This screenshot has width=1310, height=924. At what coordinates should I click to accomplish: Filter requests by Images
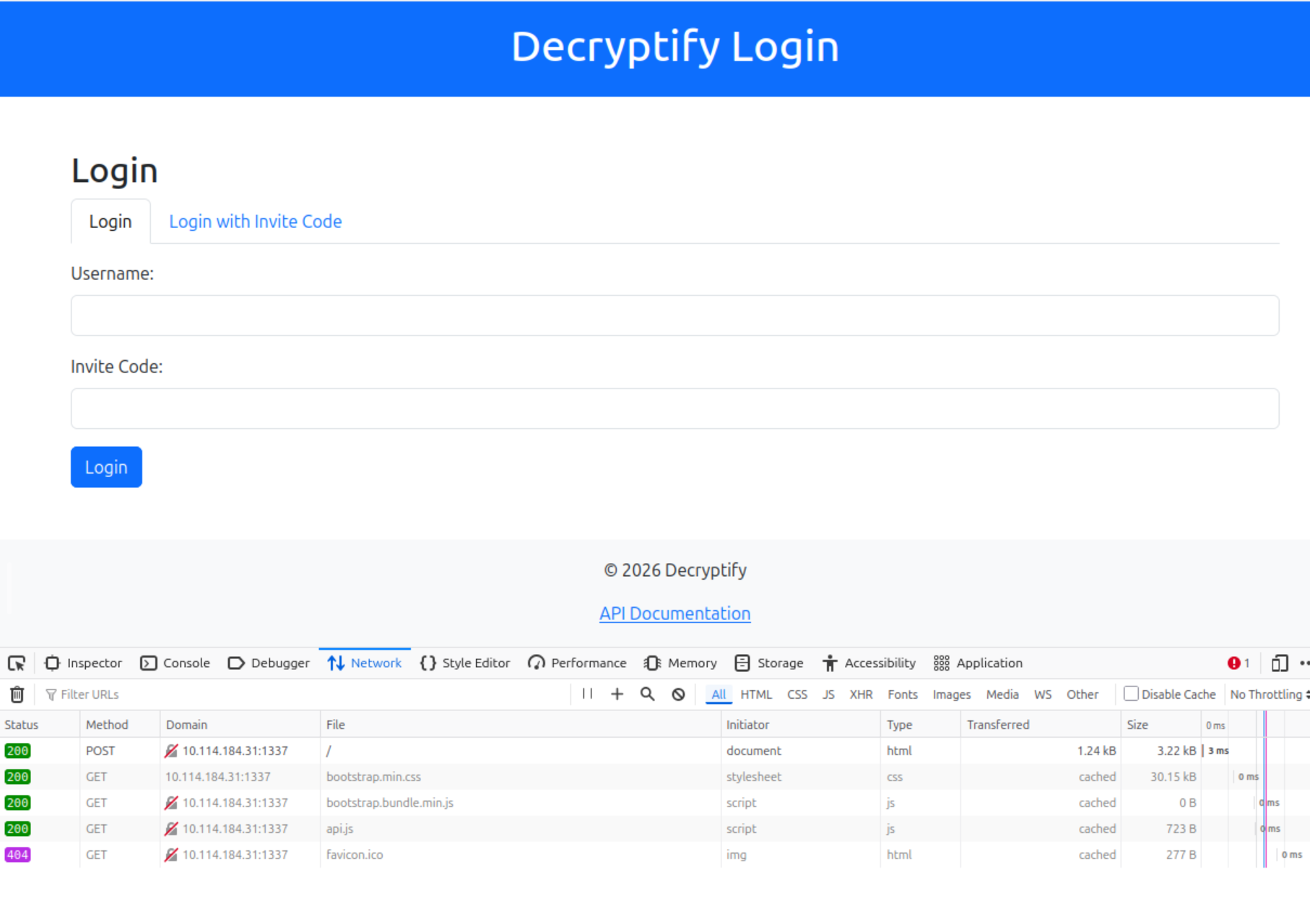(952, 694)
